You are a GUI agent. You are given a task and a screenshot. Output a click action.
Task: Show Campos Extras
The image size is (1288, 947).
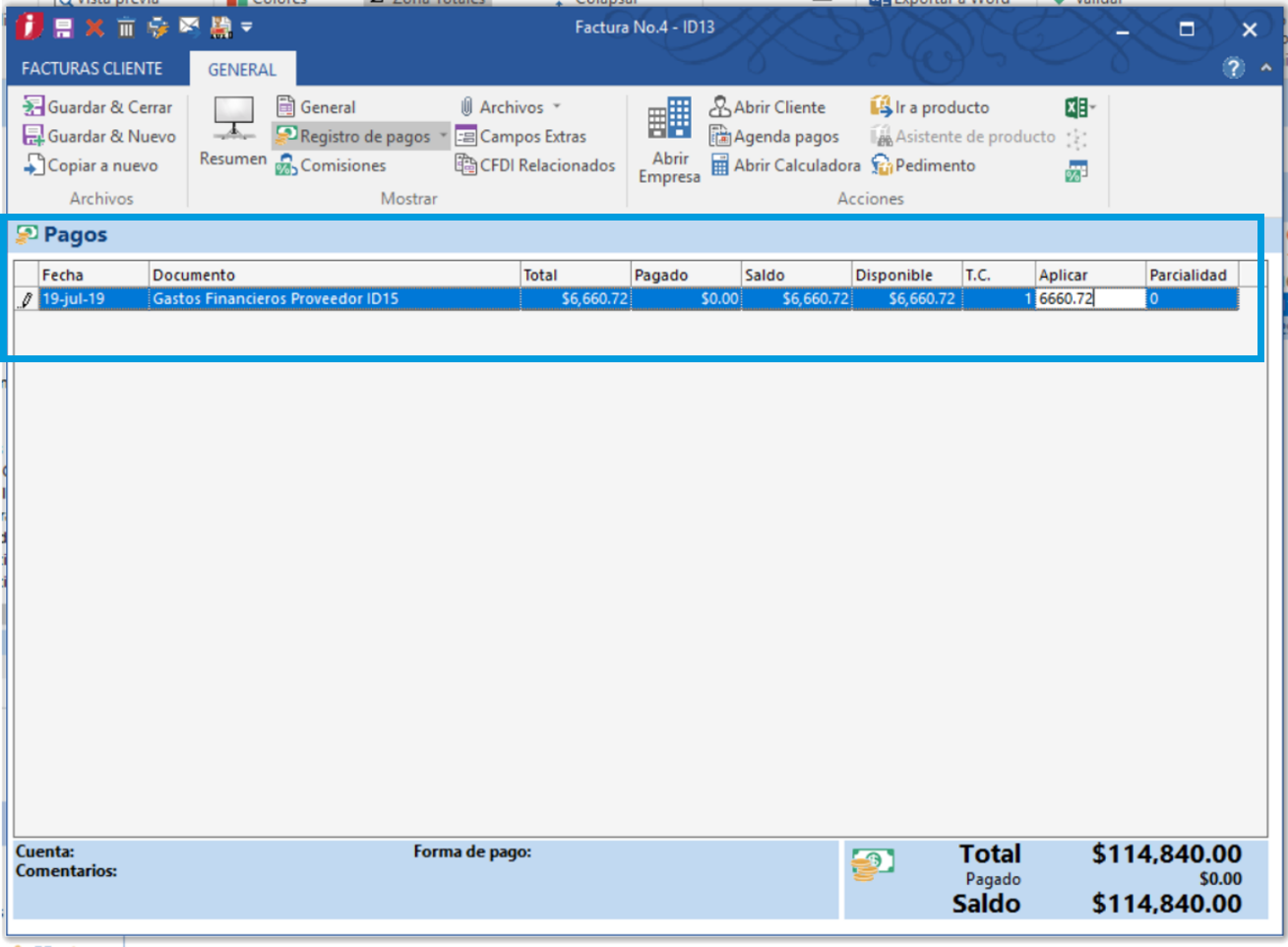[521, 136]
